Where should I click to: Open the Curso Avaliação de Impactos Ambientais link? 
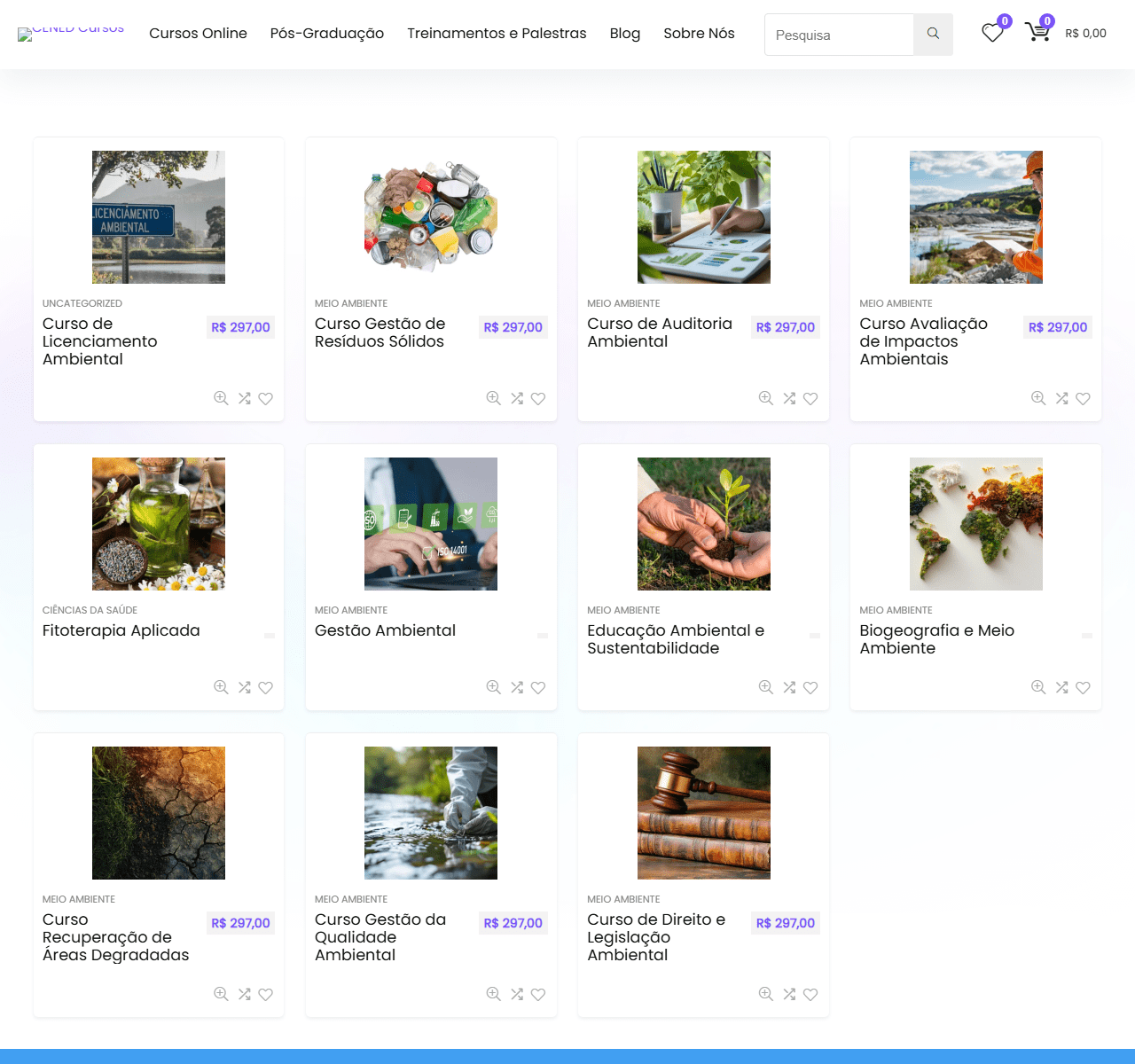pyautogui.click(x=923, y=341)
